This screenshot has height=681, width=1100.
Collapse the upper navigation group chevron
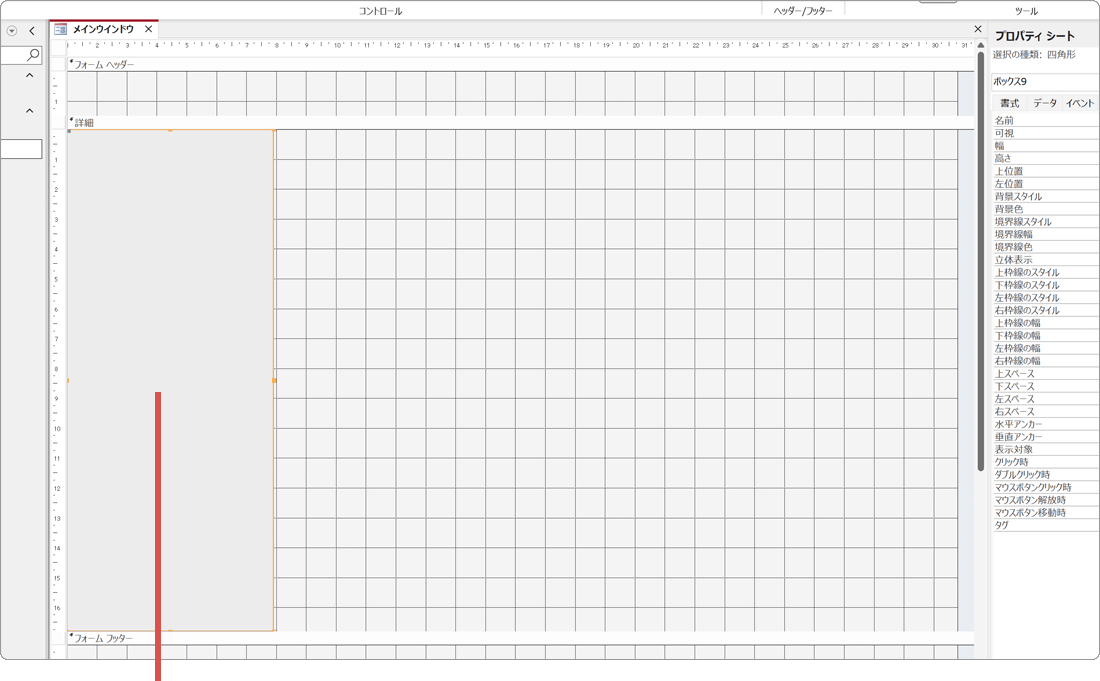(29, 76)
